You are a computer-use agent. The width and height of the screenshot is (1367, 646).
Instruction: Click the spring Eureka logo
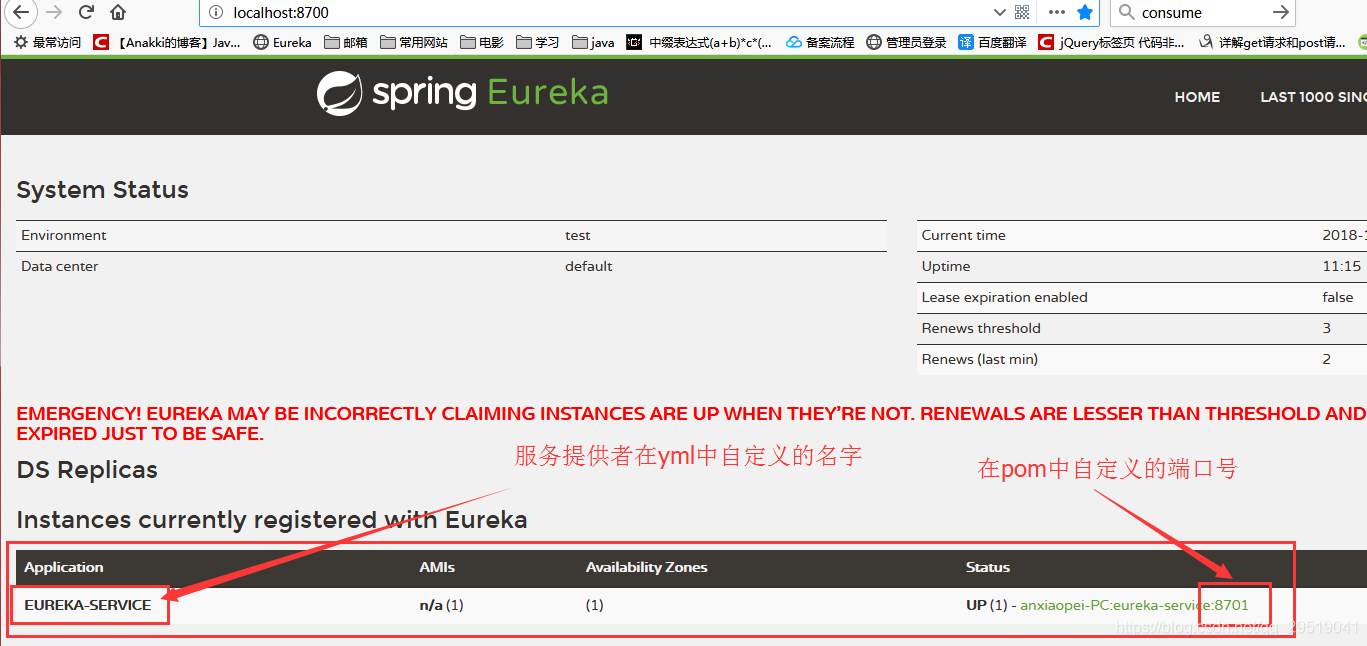coord(462,93)
